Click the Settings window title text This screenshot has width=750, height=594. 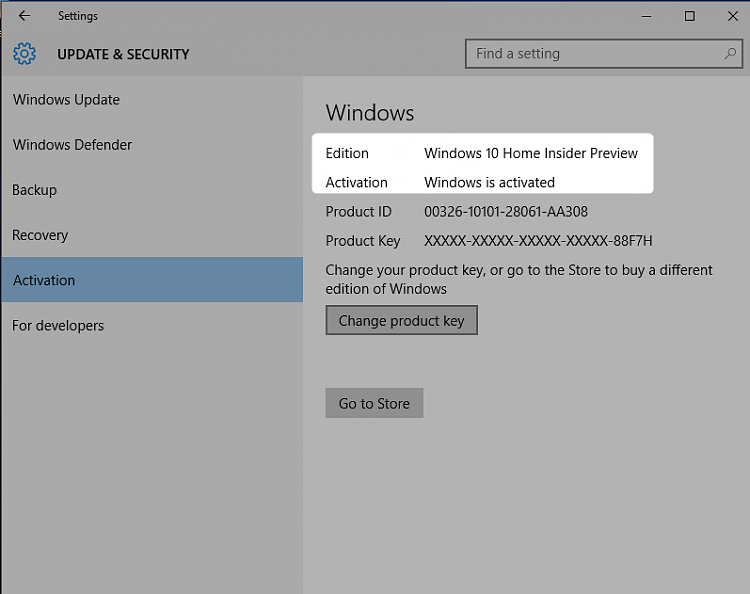coord(78,16)
